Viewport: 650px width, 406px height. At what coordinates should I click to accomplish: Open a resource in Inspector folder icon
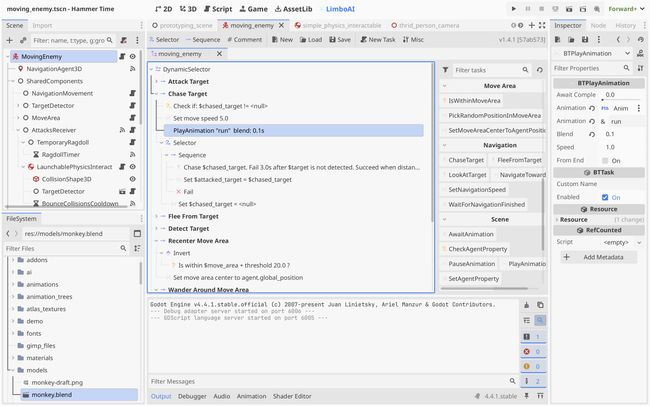[571, 40]
